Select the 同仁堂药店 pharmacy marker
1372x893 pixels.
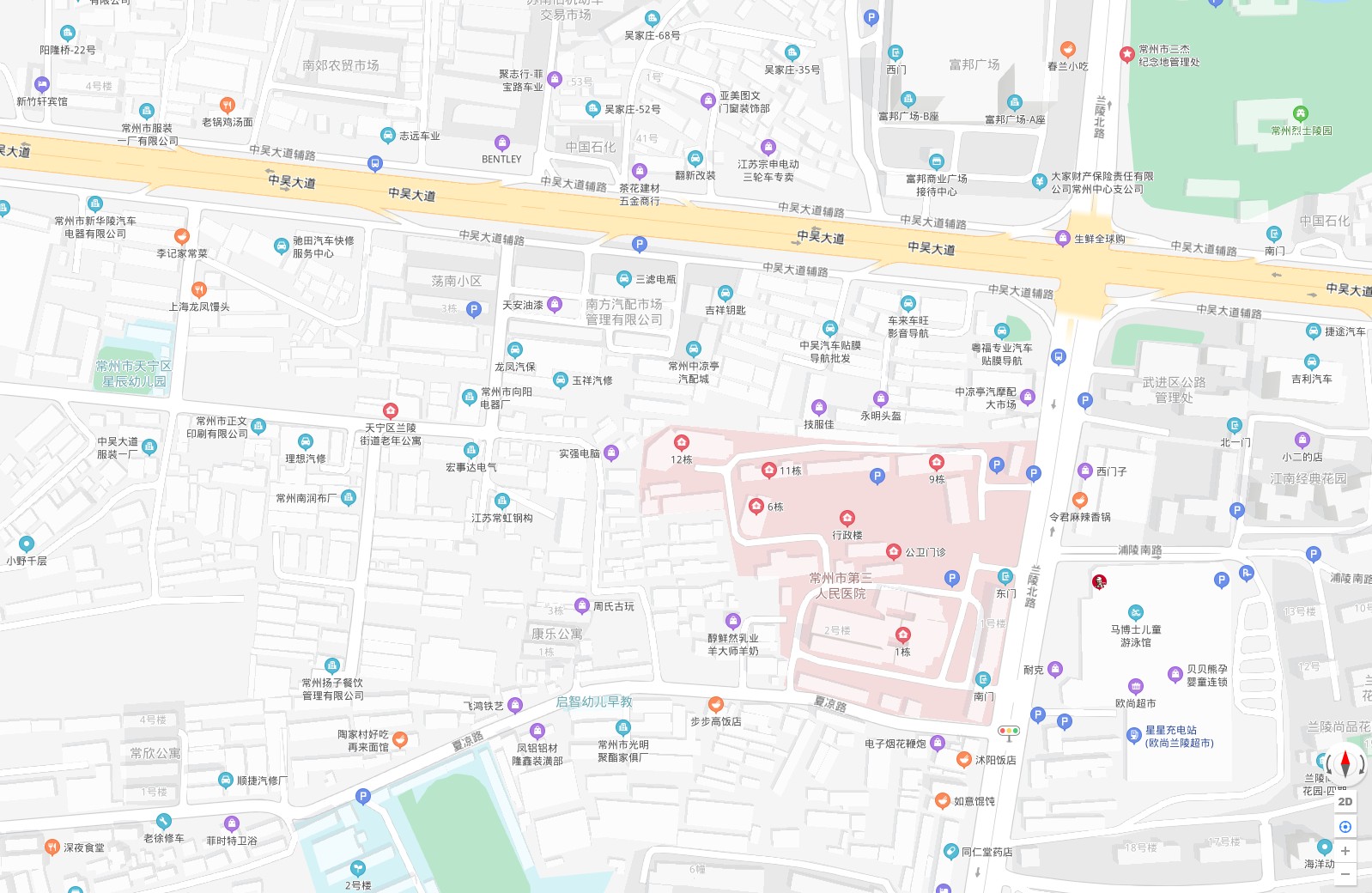click(950, 852)
